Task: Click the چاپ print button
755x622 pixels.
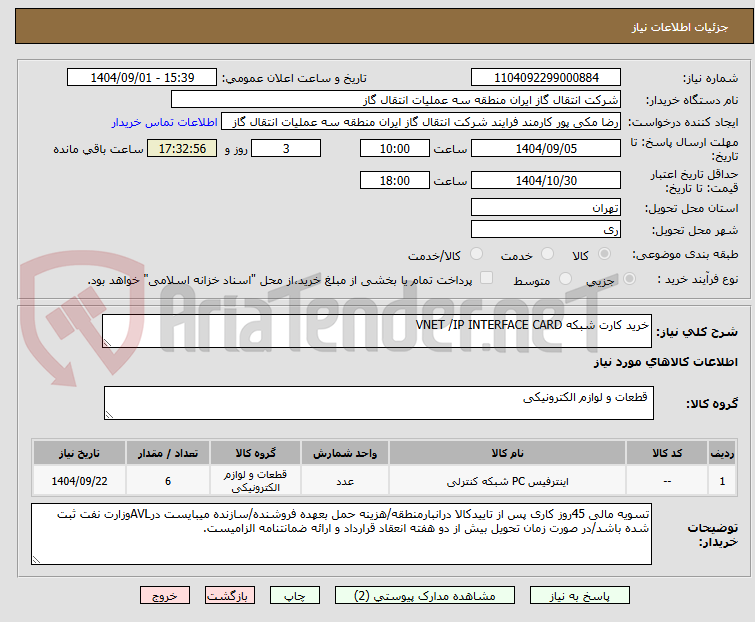Action: 295,596
